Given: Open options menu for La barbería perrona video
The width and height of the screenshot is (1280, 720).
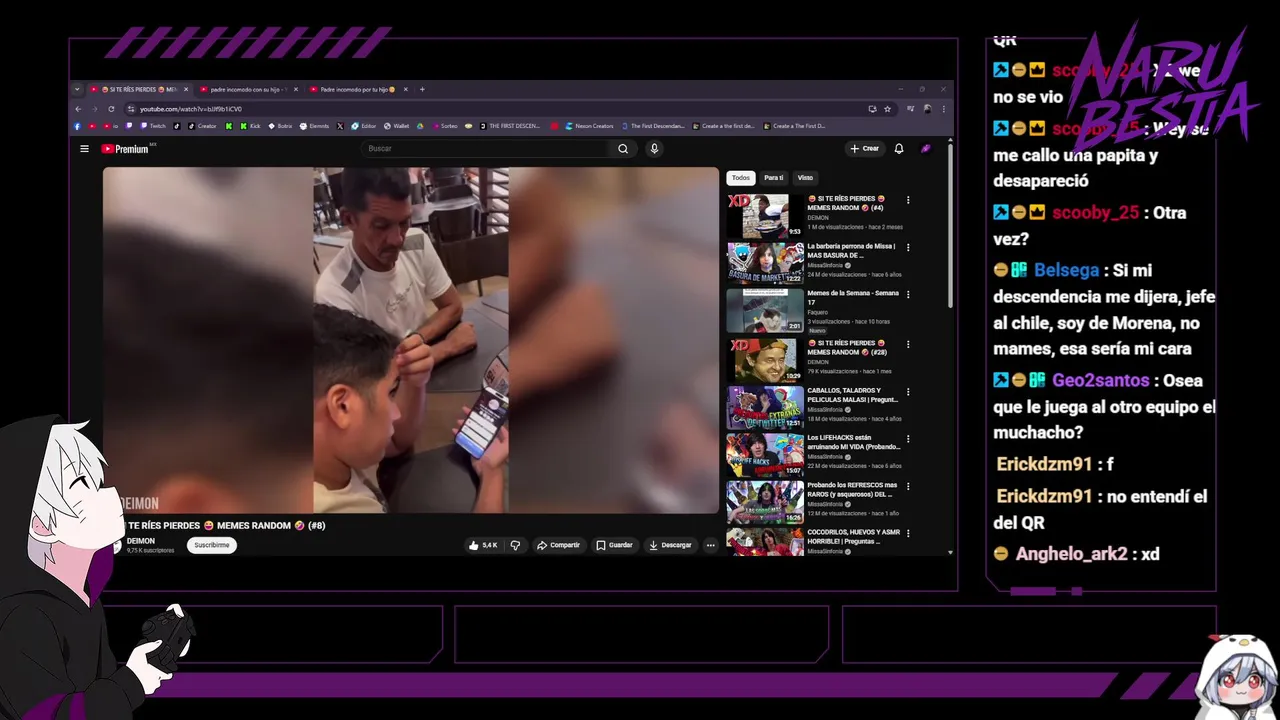Looking at the screenshot, I should 908,247.
